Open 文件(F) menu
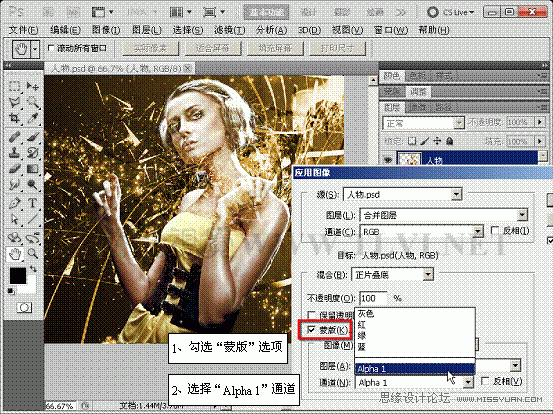Image resolution: width=553 pixels, height=414 pixels. tap(23, 30)
